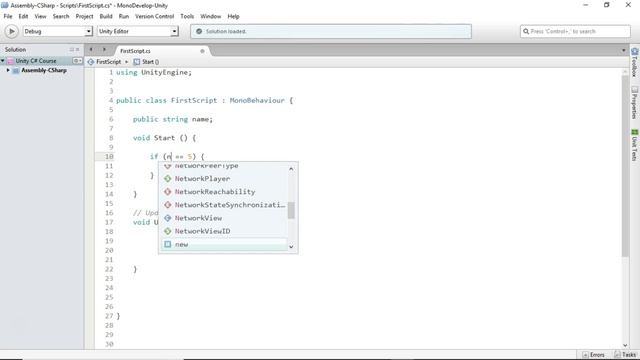Open the File menu
Image resolution: width=640 pixels, height=360 pixels.
tap(8, 16)
